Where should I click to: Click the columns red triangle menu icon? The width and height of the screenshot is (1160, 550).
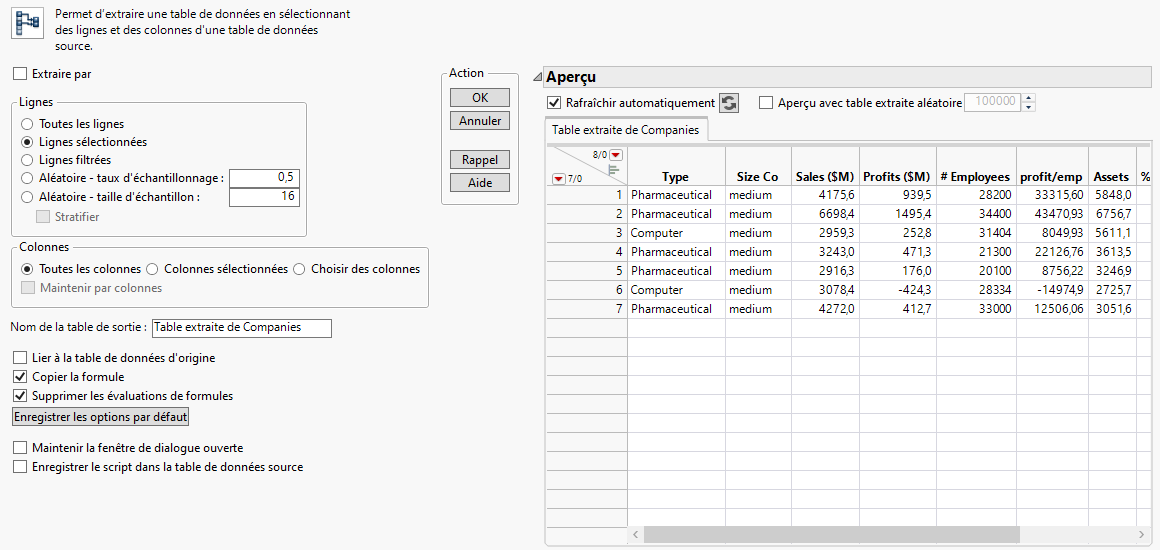tap(616, 155)
